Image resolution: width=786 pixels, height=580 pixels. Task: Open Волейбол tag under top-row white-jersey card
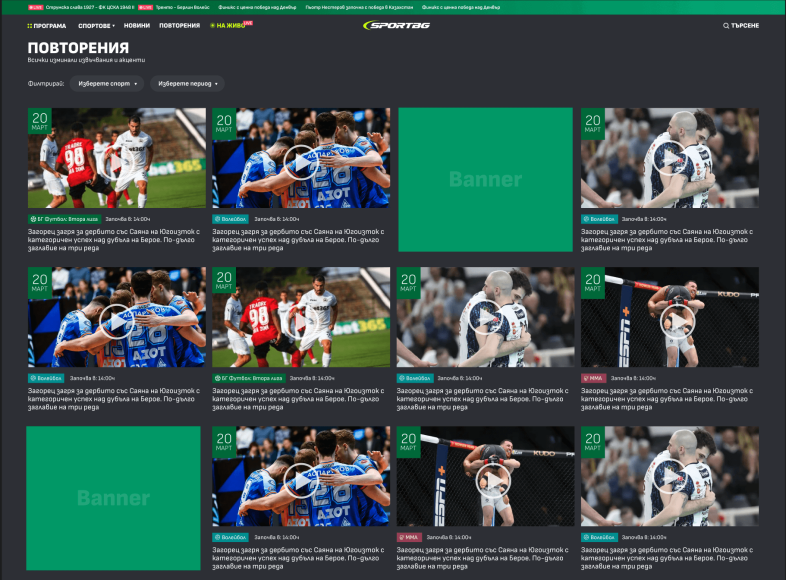pyautogui.click(x=599, y=219)
